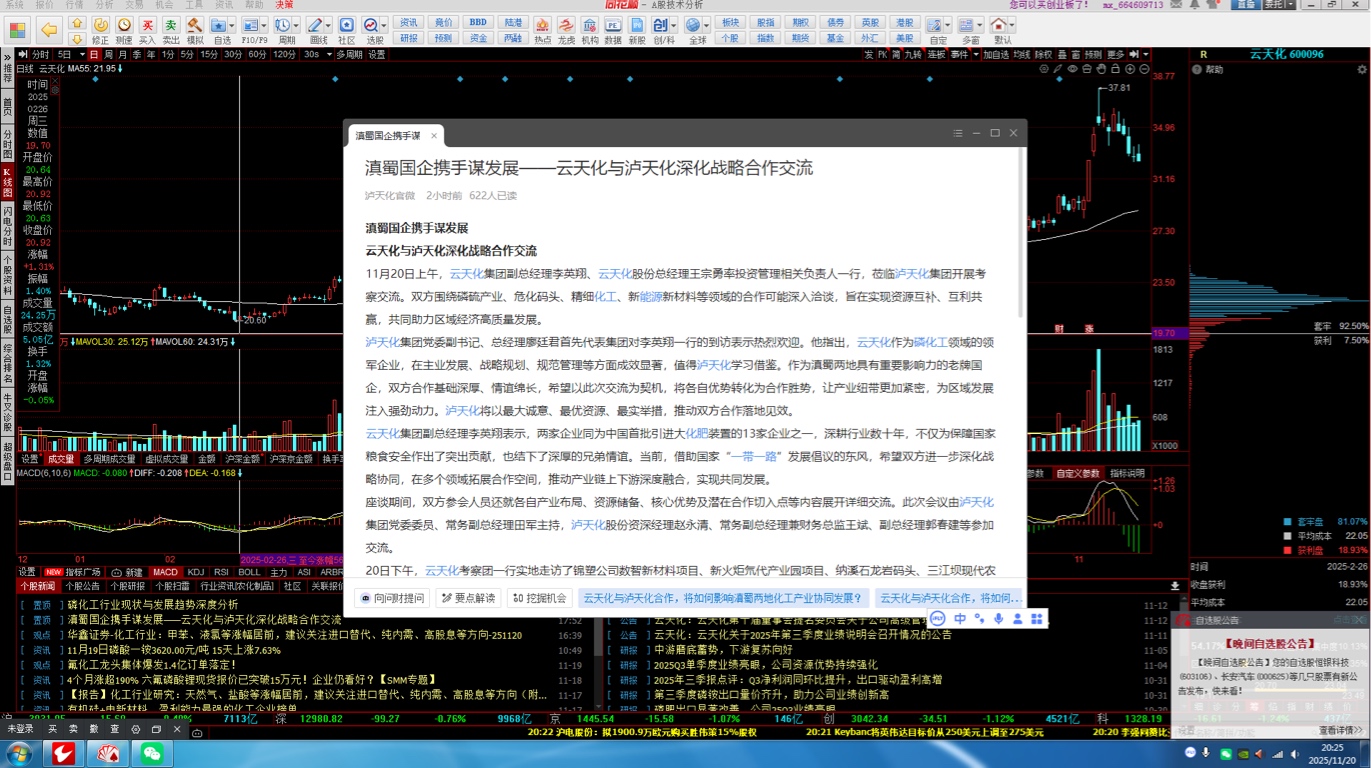The height and width of the screenshot is (768, 1371).
Task: Click the 全球 globe icon
Action: (x=693, y=24)
